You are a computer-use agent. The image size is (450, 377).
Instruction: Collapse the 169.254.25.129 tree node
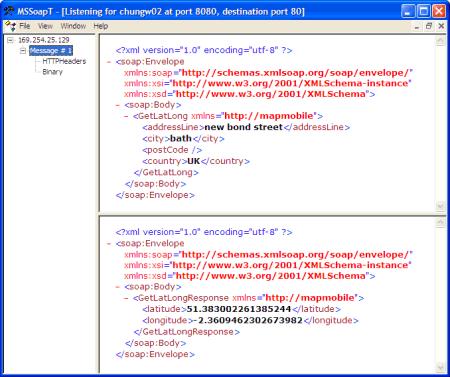10,40
